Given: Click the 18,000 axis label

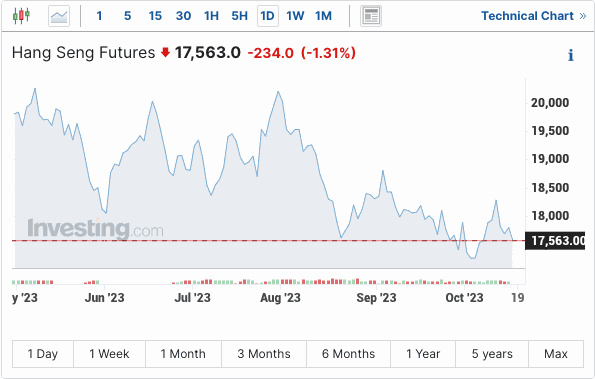Looking at the screenshot, I should 550,215.
